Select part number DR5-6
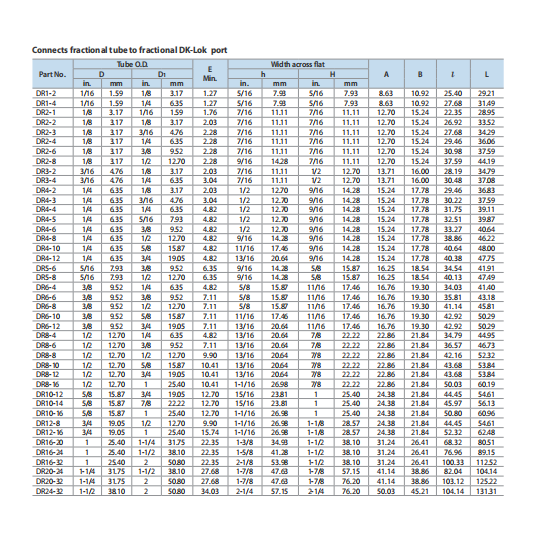Image resolution: width=546 pixels, height=546 pixels. 46,268
